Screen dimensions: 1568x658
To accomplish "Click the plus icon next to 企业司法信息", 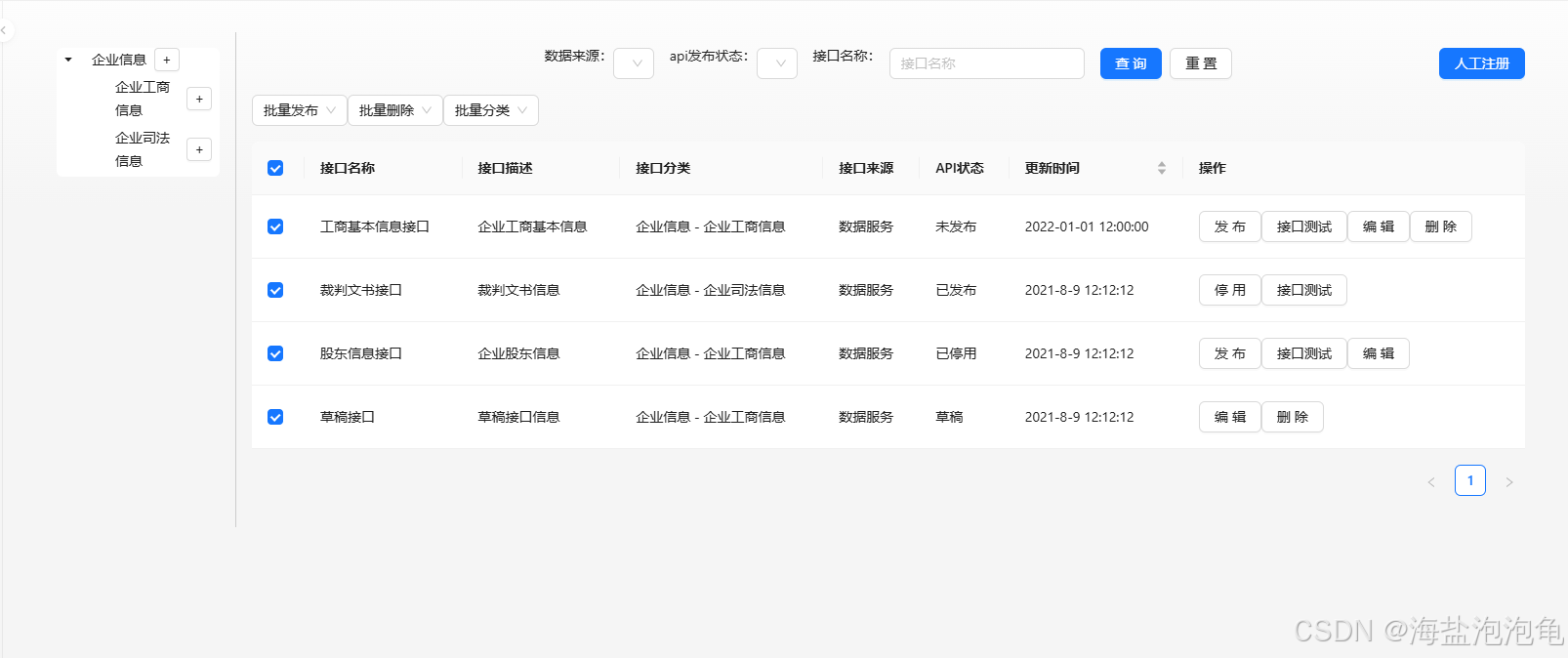I will tap(199, 149).
